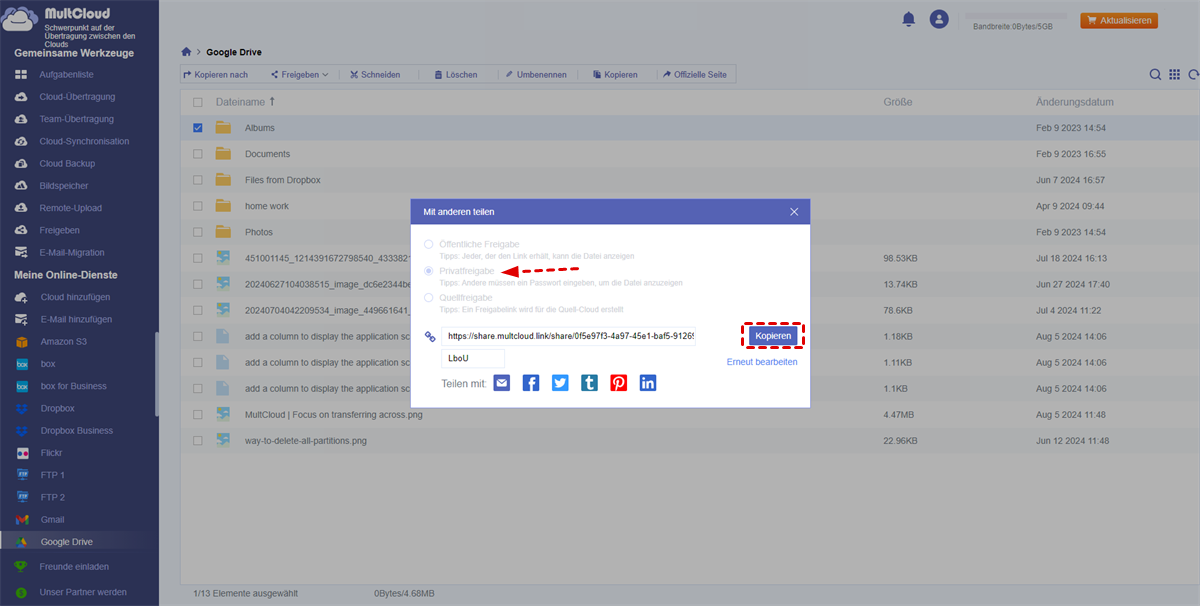This screenshot has height=606, width=1200.
Task: Click the share link URL field
Action: click(x=569, y=337)
